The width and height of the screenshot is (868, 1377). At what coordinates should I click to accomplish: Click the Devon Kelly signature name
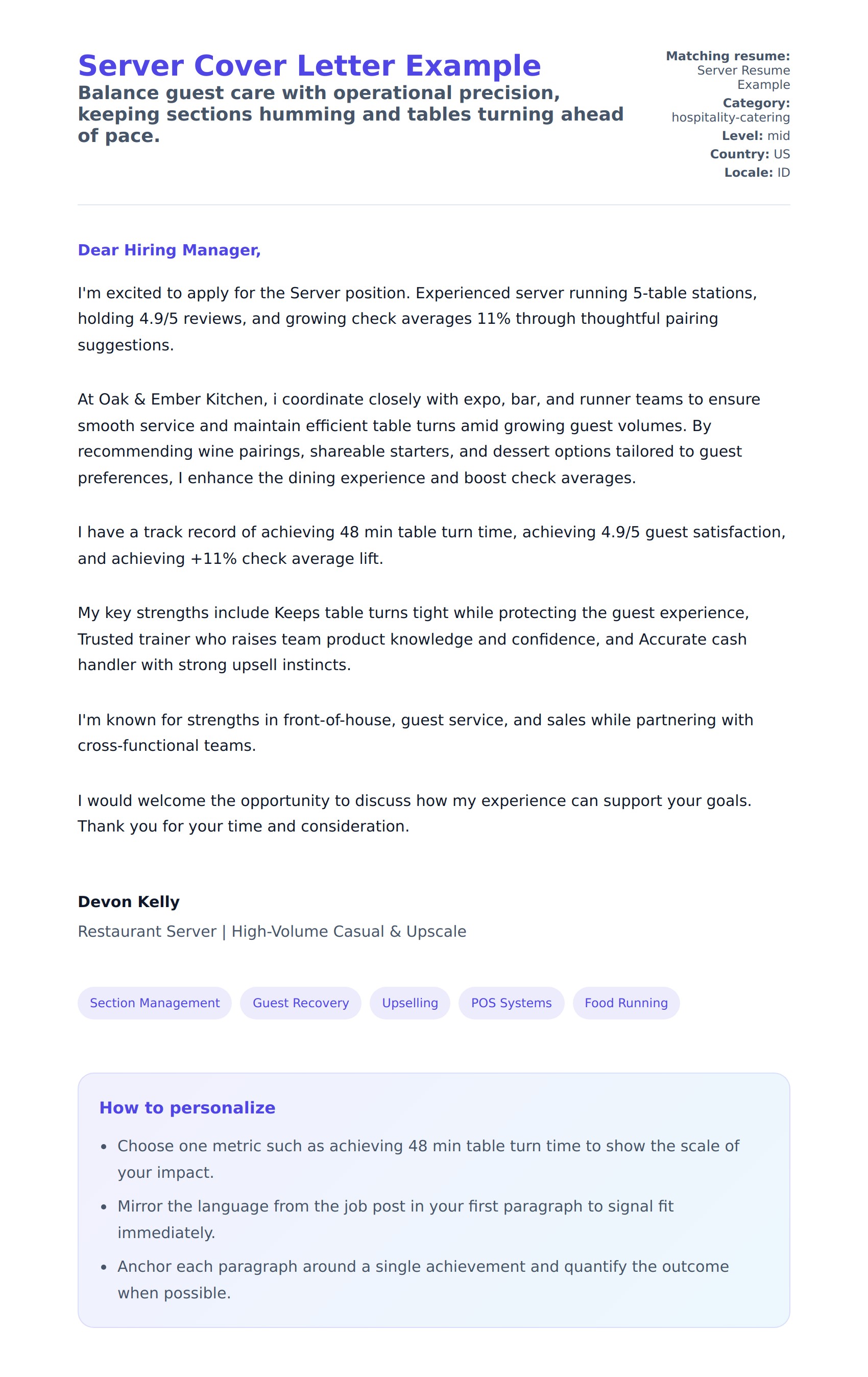click(129, 902)
